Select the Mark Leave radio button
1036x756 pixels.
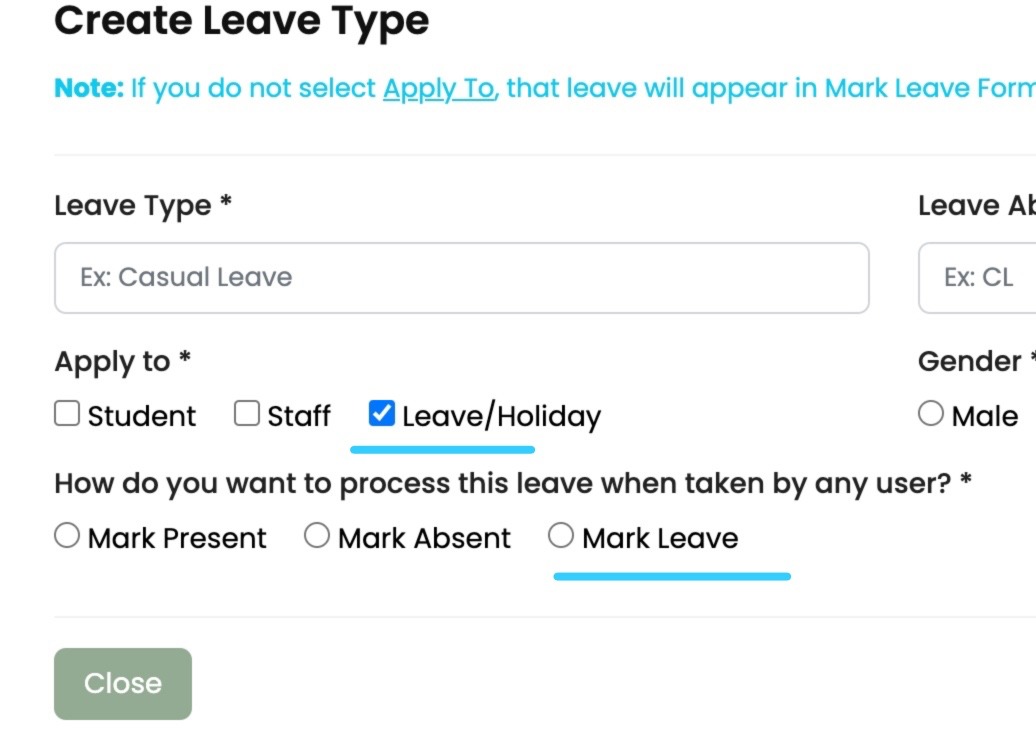559,536
